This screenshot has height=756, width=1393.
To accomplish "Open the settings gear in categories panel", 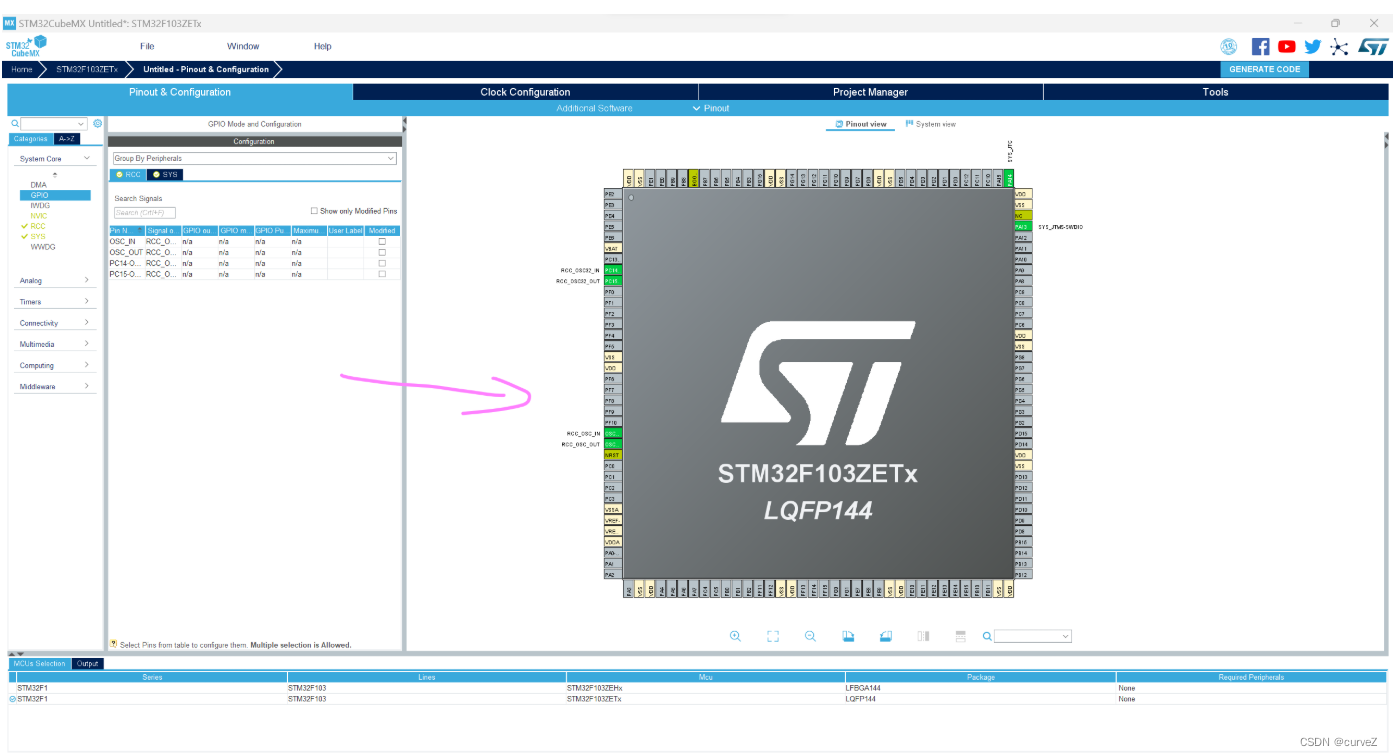I will [x=98, y=124].
